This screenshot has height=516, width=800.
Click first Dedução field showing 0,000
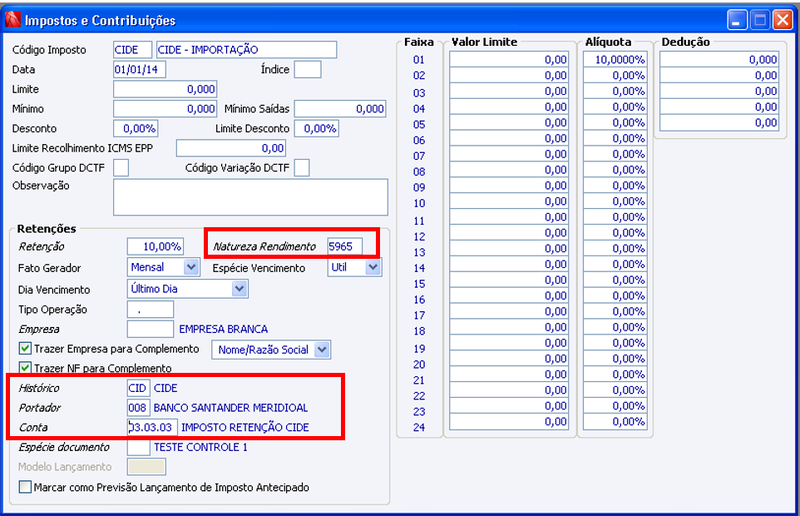click(719, 59)
